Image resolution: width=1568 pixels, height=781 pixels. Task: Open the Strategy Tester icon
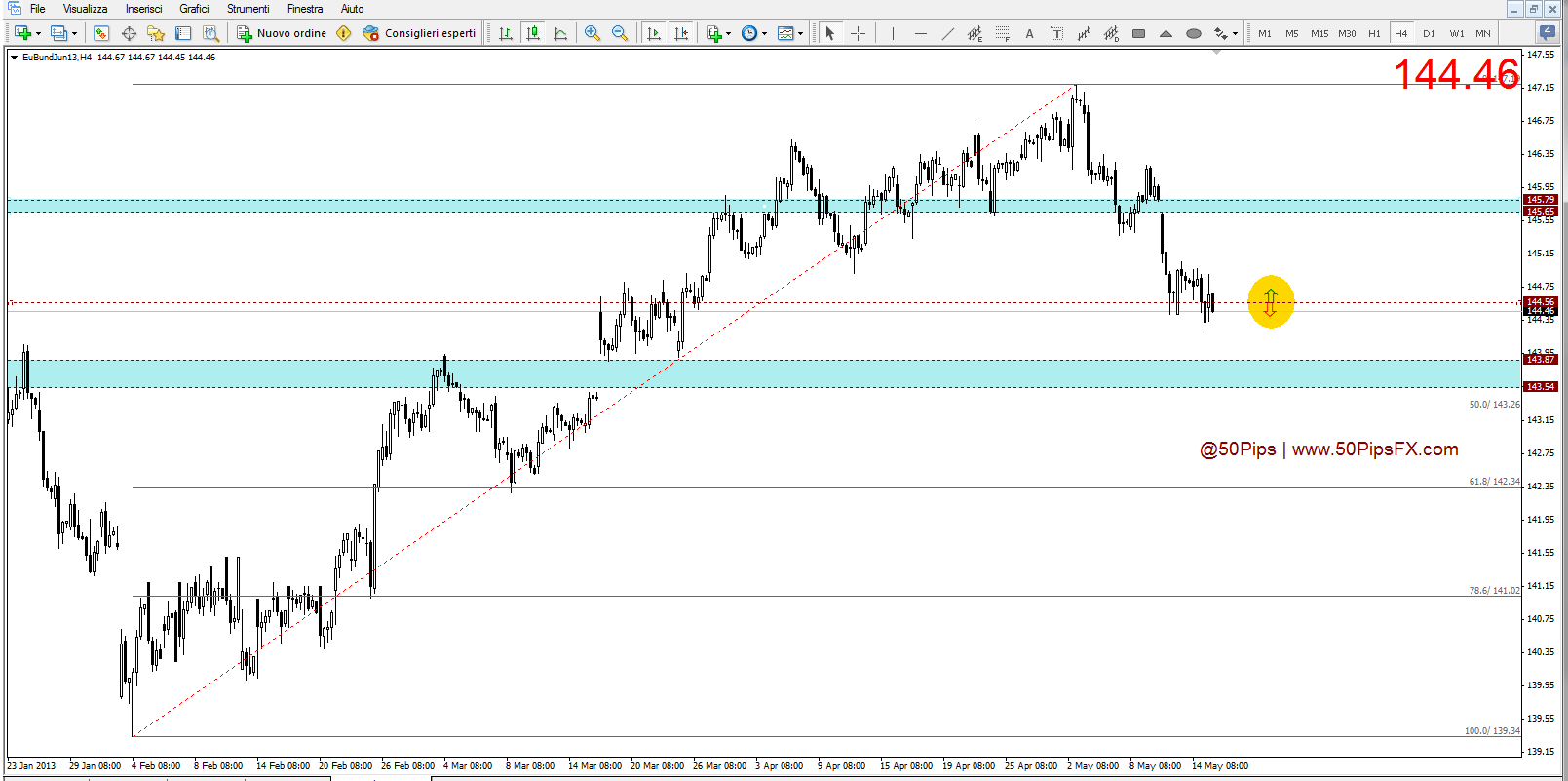click(210, 33)
